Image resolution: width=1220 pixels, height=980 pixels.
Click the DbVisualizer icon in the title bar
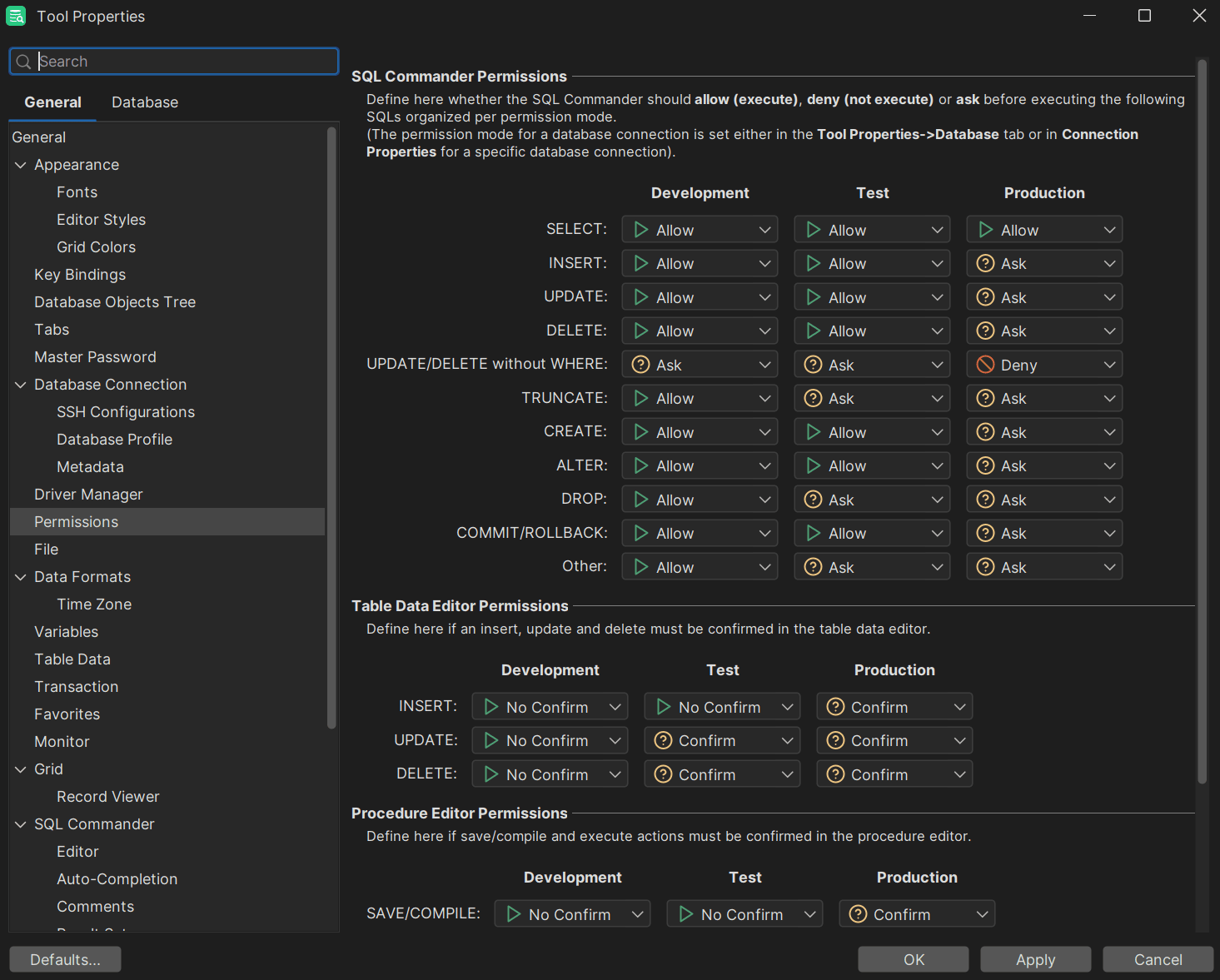(16, 16)
